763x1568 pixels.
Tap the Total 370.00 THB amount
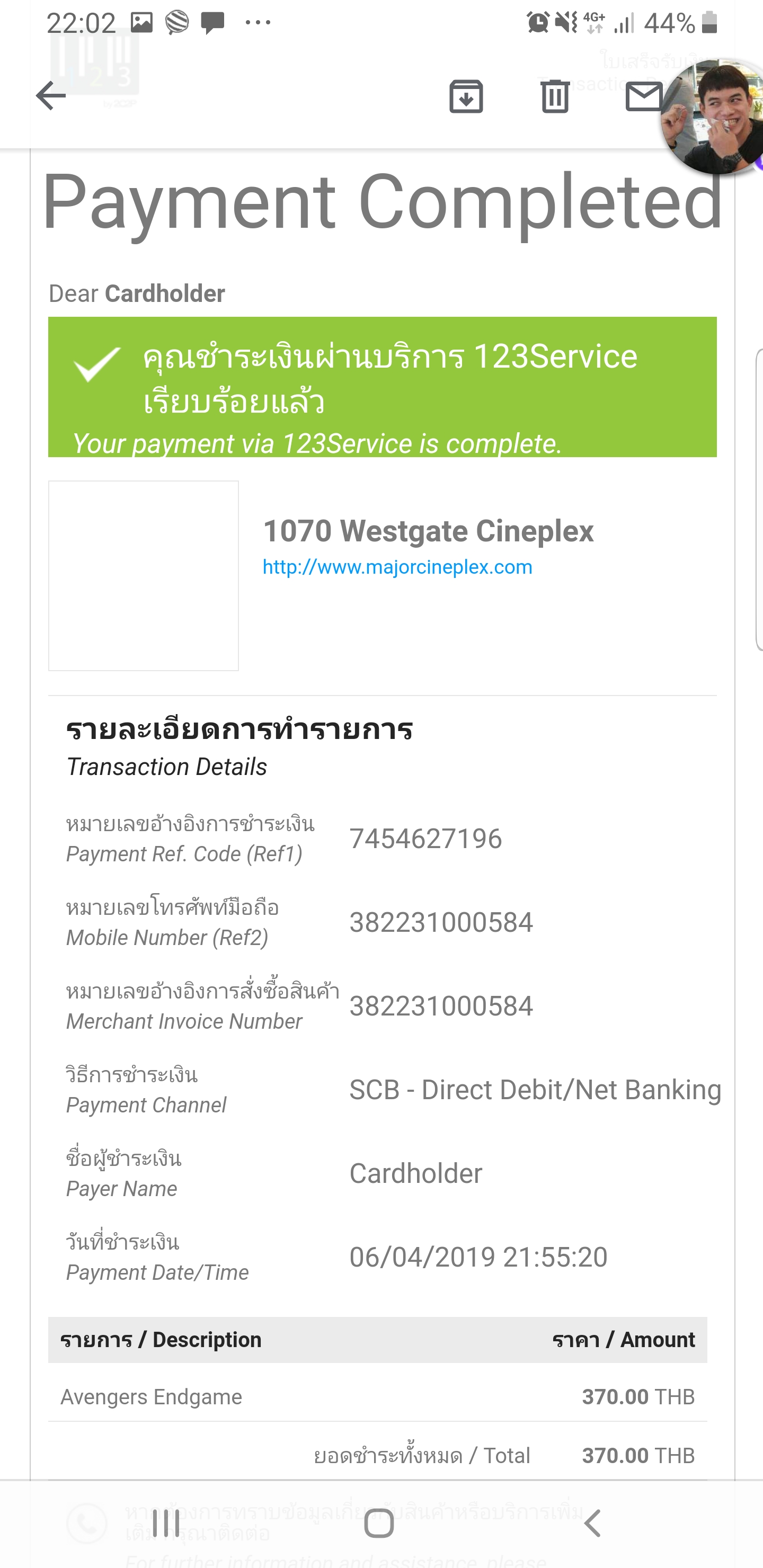pyautogui.click(x=637, y=1455)
